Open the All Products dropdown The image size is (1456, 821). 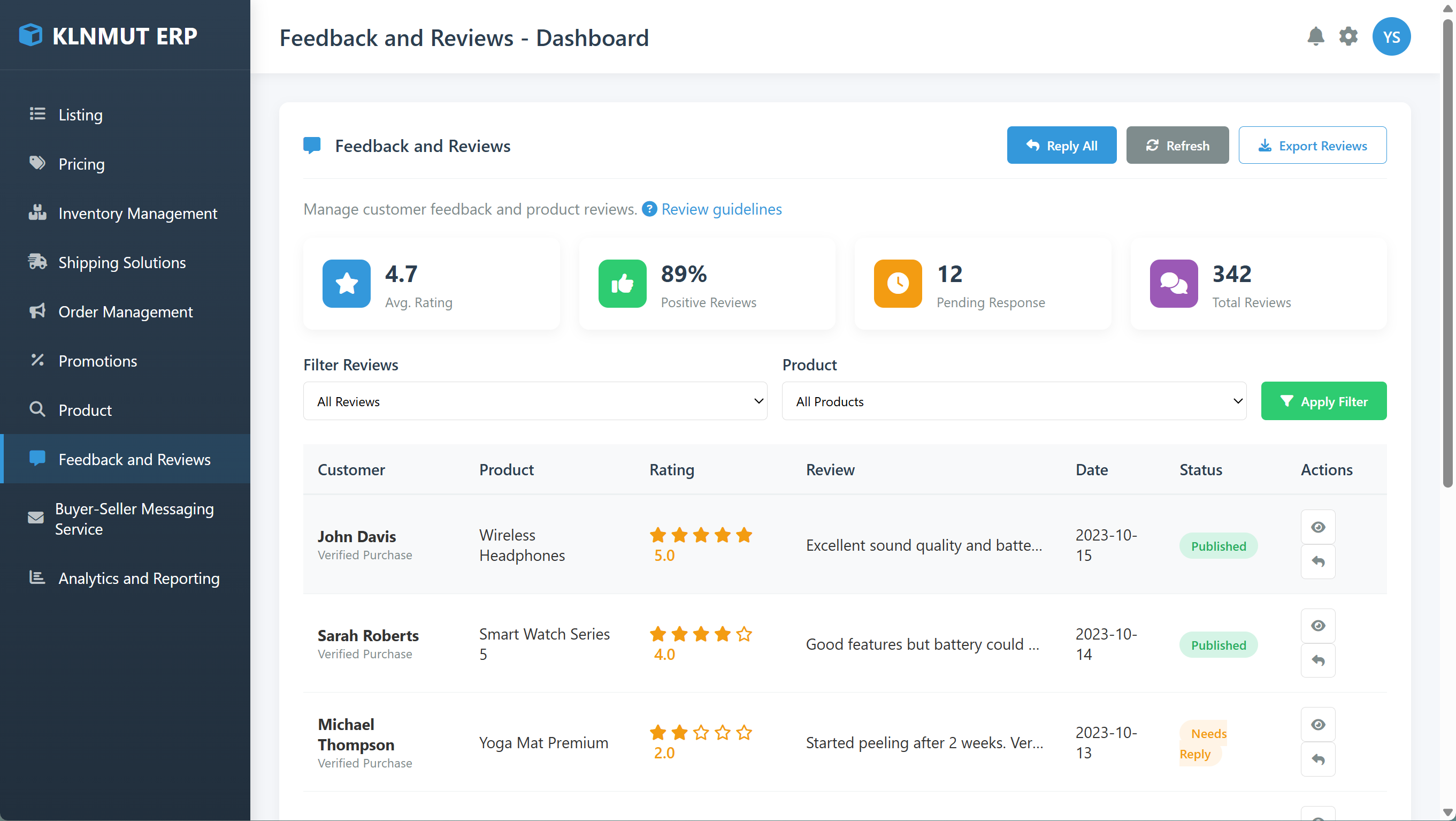point(1013,401)
